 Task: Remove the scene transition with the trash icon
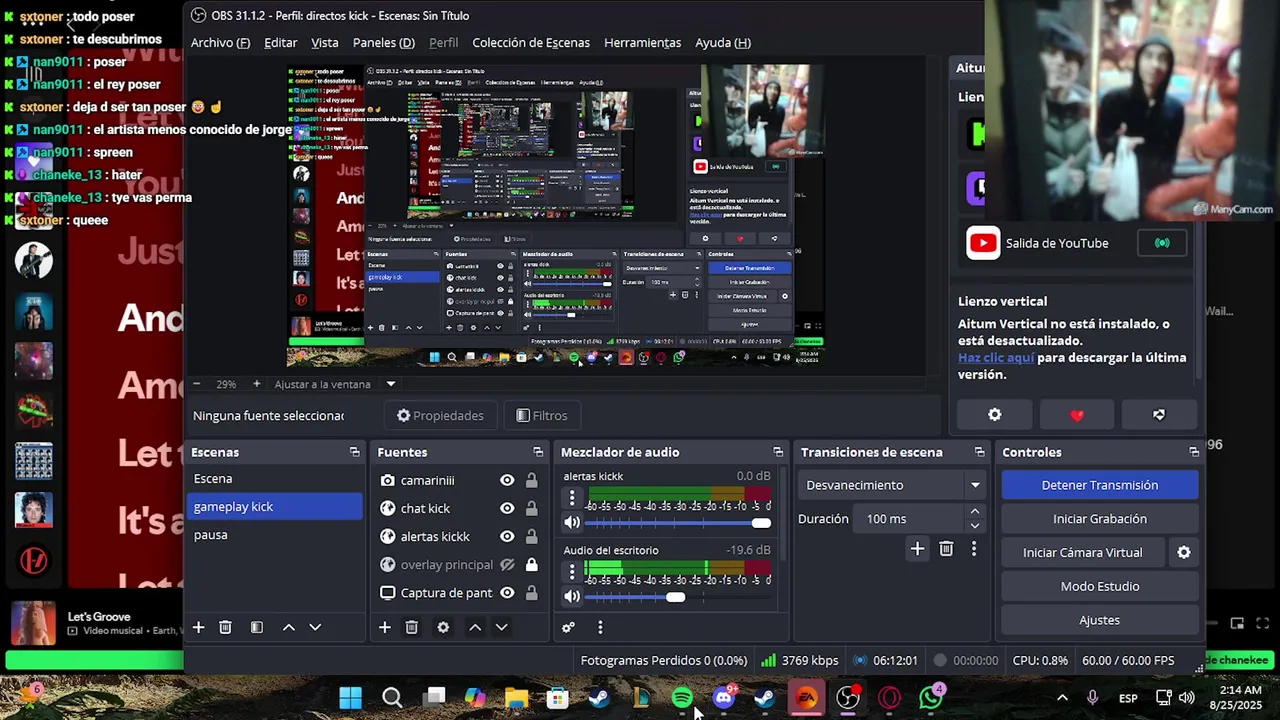[946, 548]
